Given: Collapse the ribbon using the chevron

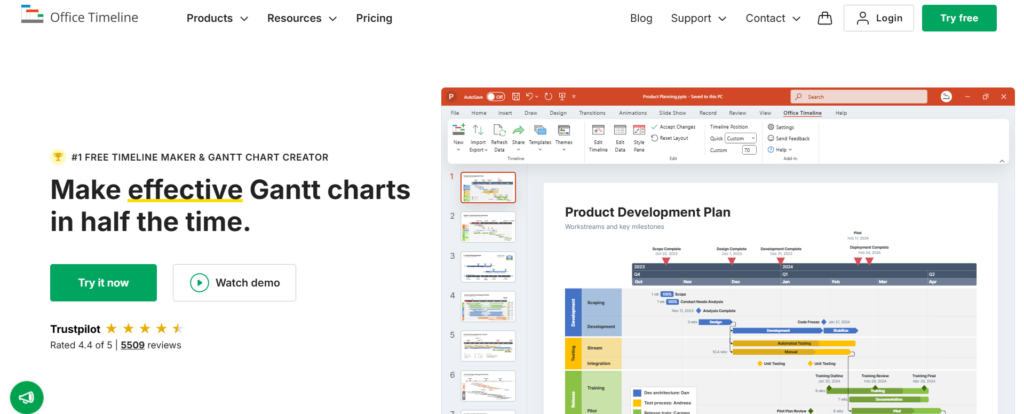Looking at the screenshot, I should 1002,161.
